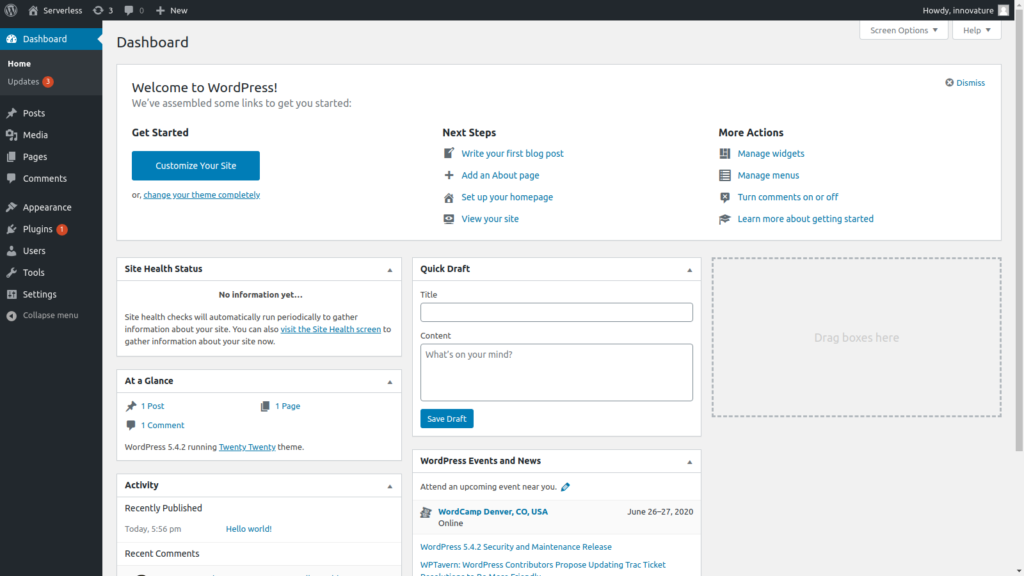Open Turn comments on or off link

[x=788, y=197]
